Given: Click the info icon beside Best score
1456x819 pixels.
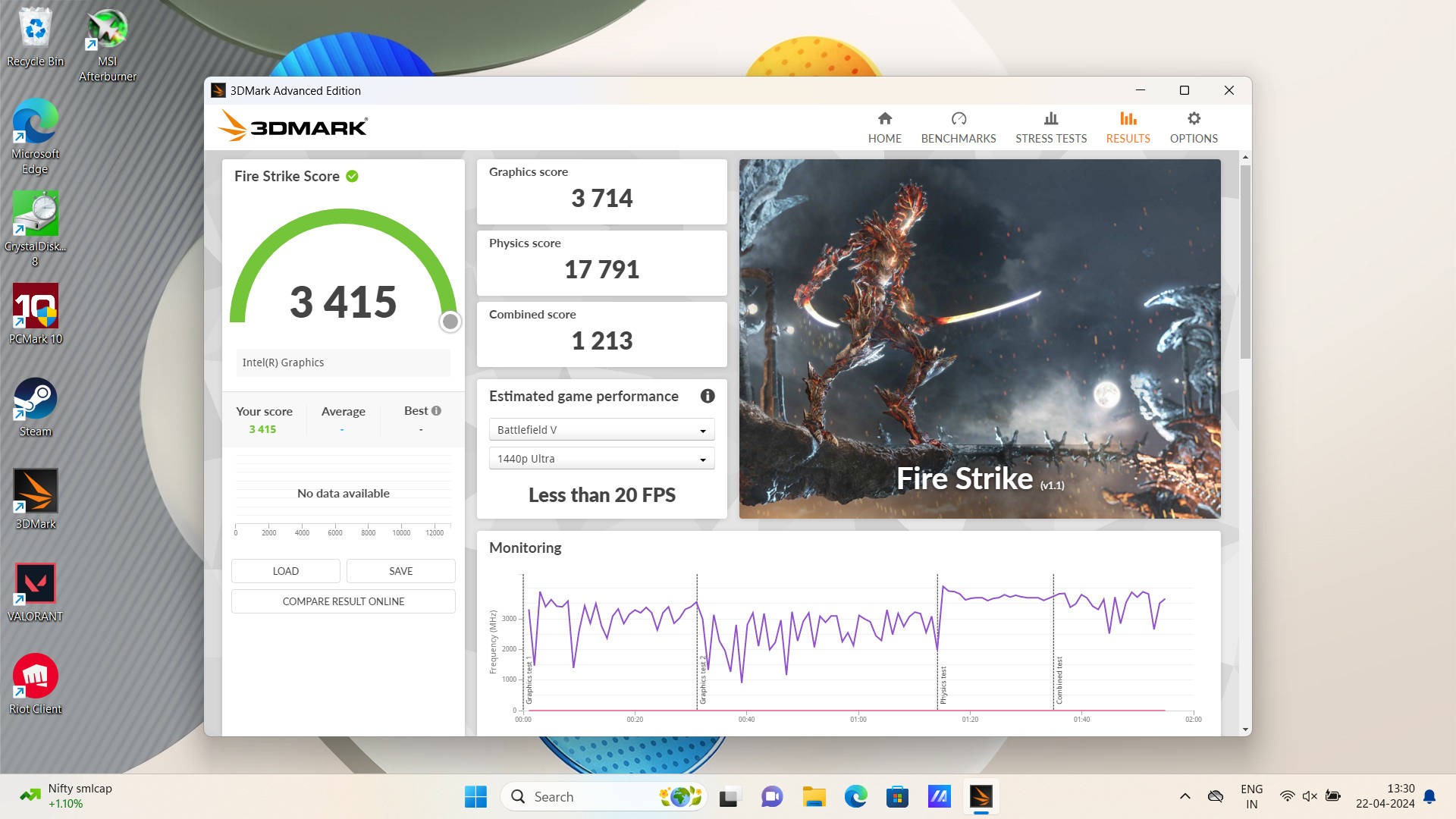Looking at the screenshot, I should [x=436, y=411].
